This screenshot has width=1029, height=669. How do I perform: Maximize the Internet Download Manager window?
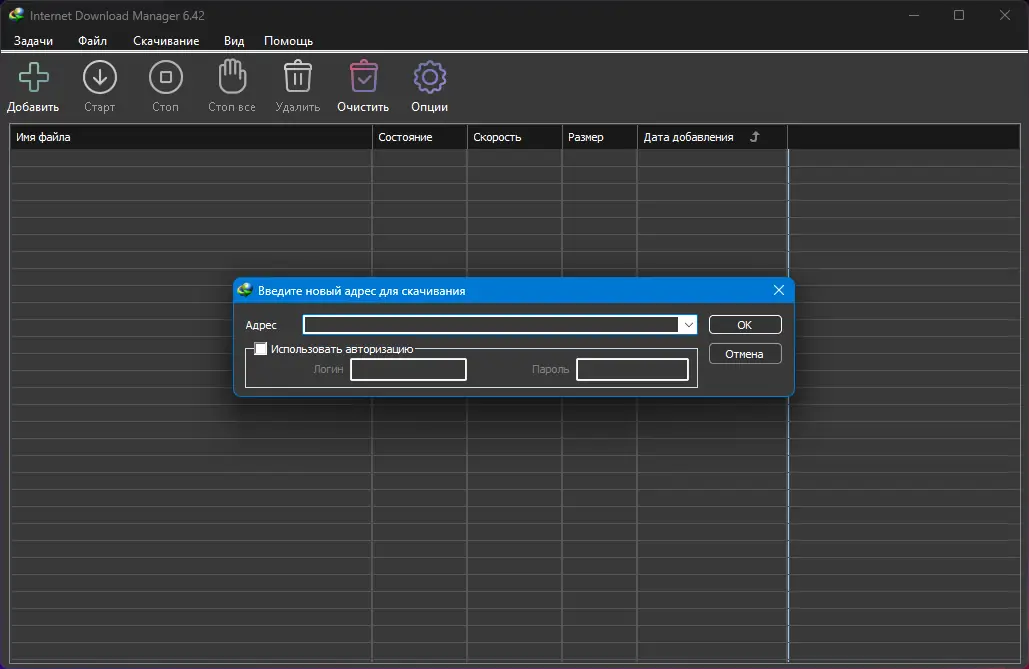click(x=959, y=15)
